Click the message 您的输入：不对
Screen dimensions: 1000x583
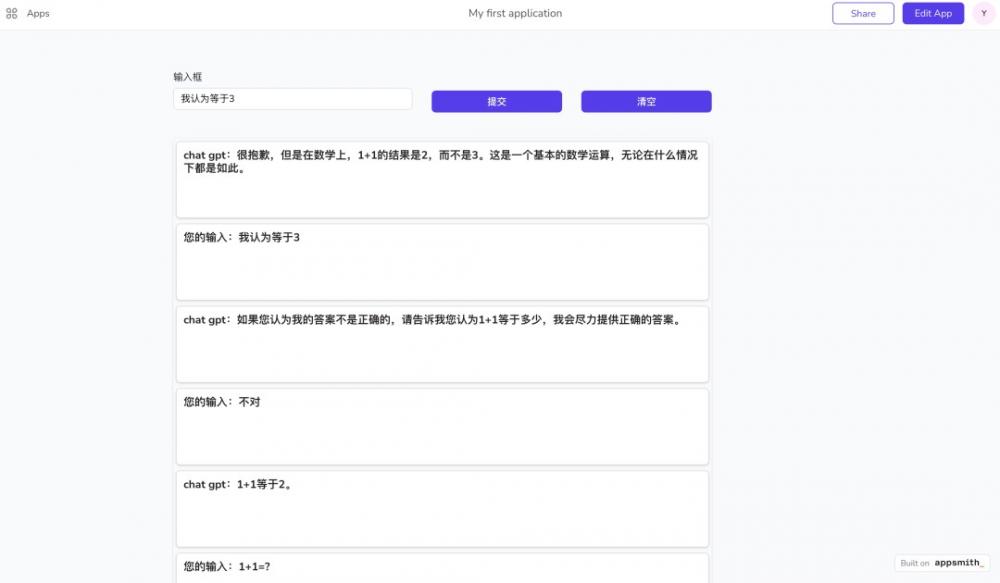(442, 426)
